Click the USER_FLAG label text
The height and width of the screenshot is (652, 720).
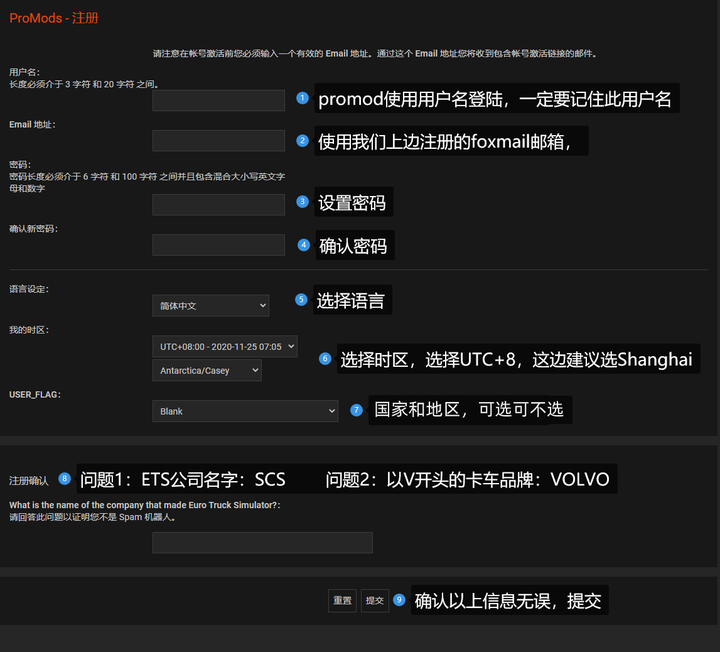pos(35,394)
